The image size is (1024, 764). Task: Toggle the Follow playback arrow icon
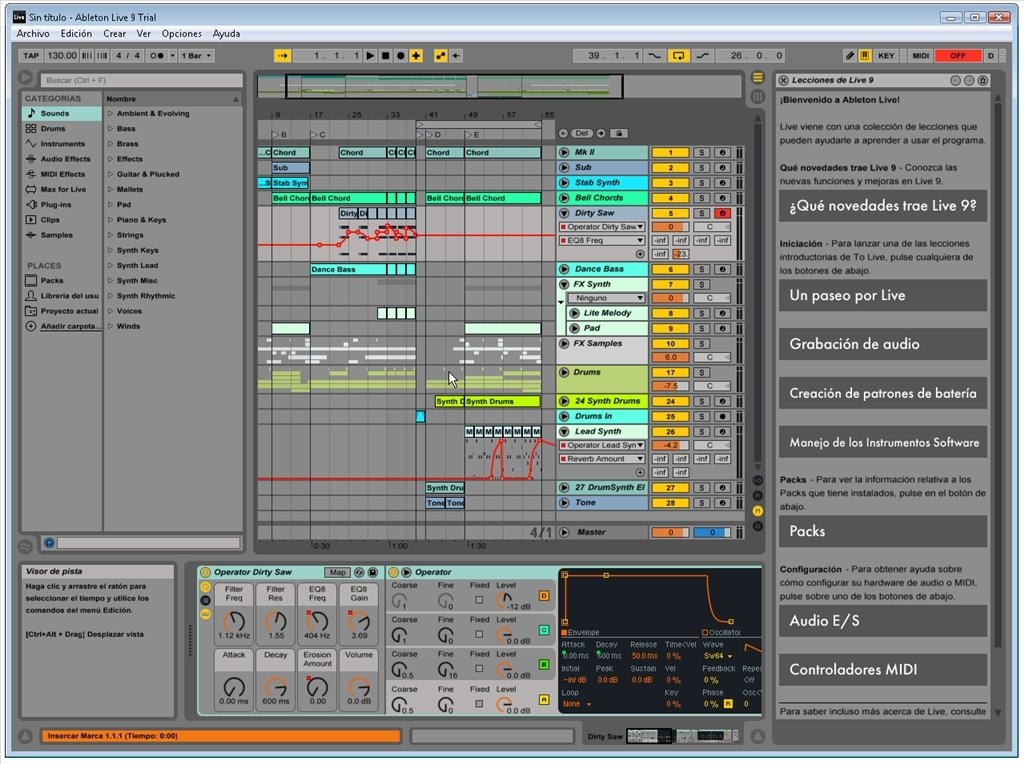[x=282, y=56]
